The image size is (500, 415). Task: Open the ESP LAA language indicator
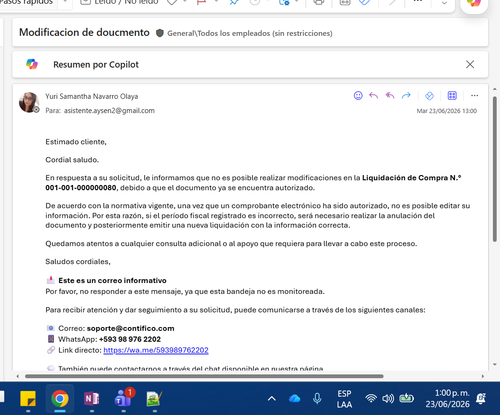tap(344, 399)
